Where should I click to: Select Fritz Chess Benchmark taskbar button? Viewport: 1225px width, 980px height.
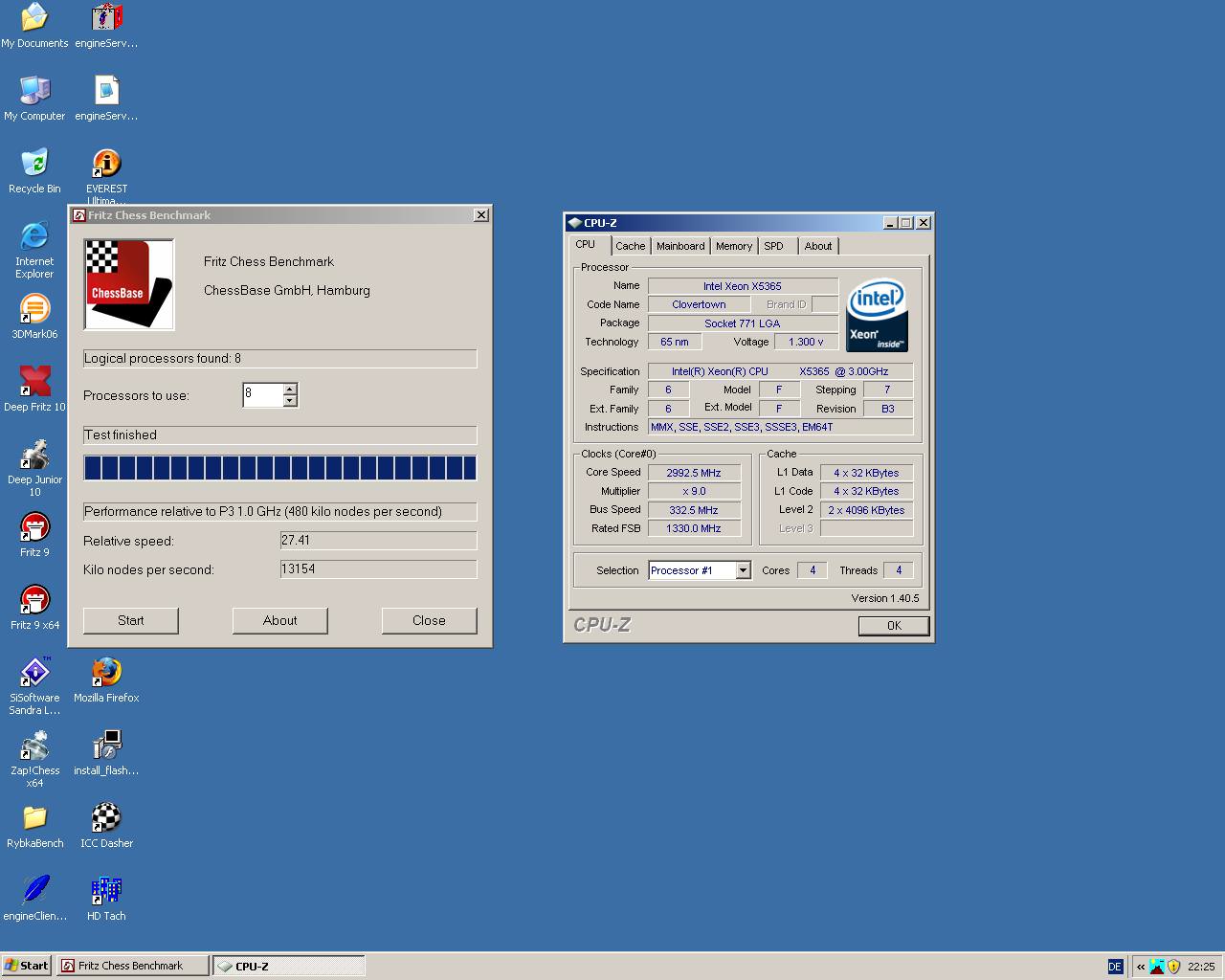click(x=133, y=966)
